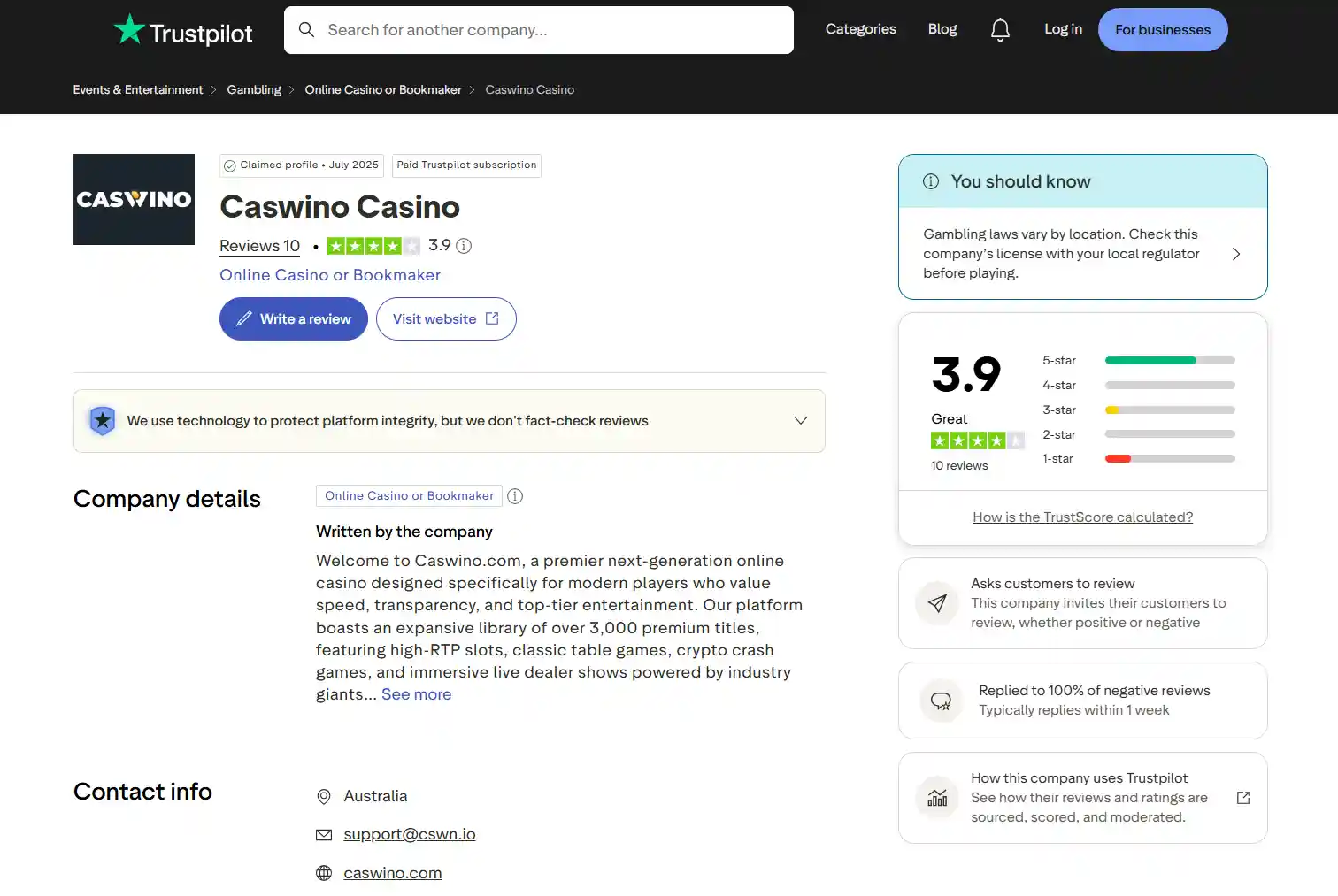Click the Caswino Casino logo thumbnail
Viewport: 1338px width, 896px height.
[134, 199]
